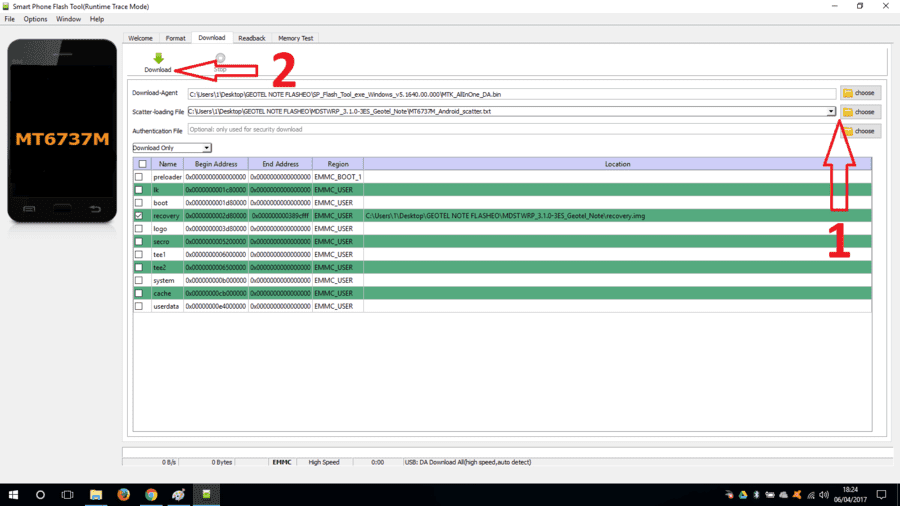Switch to the Memory Test tab

(296, 38)
